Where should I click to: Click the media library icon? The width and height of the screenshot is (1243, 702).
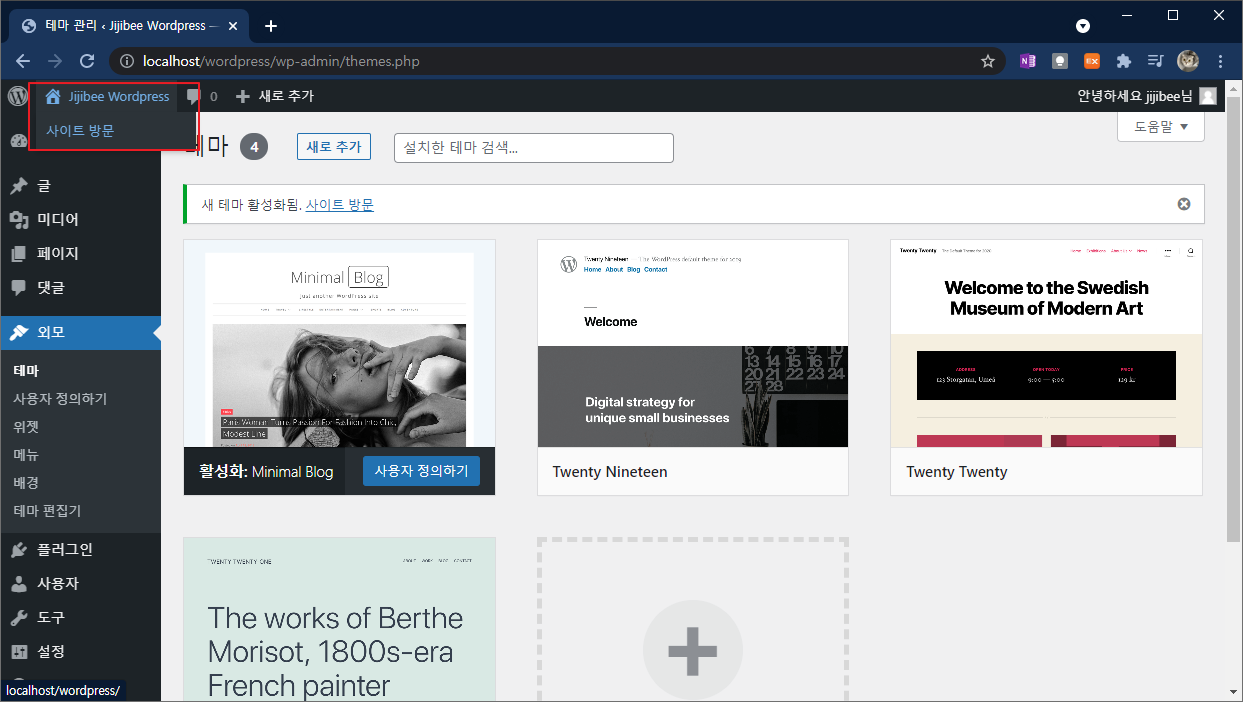[x=18, y=220]
